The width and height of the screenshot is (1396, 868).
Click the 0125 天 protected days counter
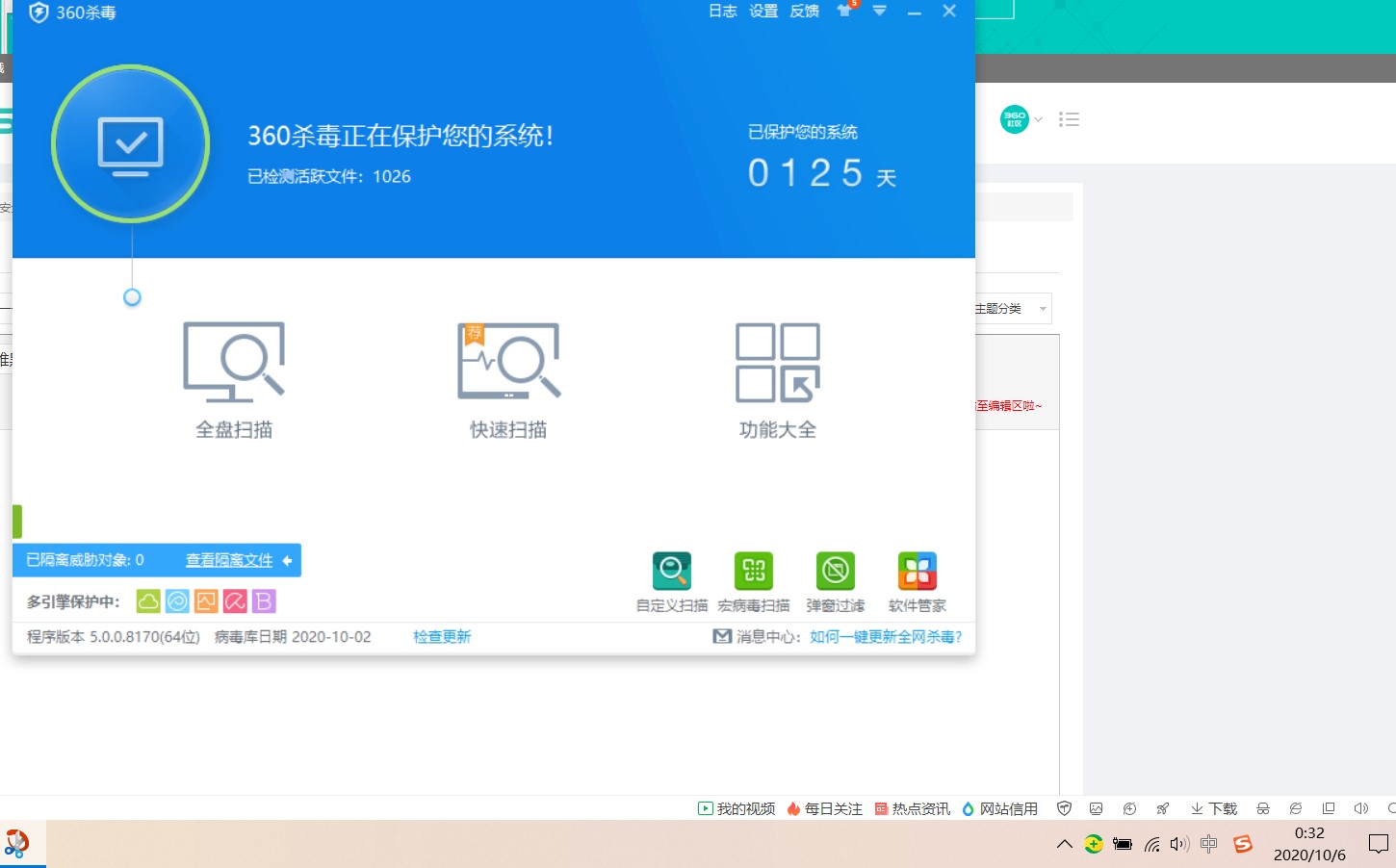(822, 173)
